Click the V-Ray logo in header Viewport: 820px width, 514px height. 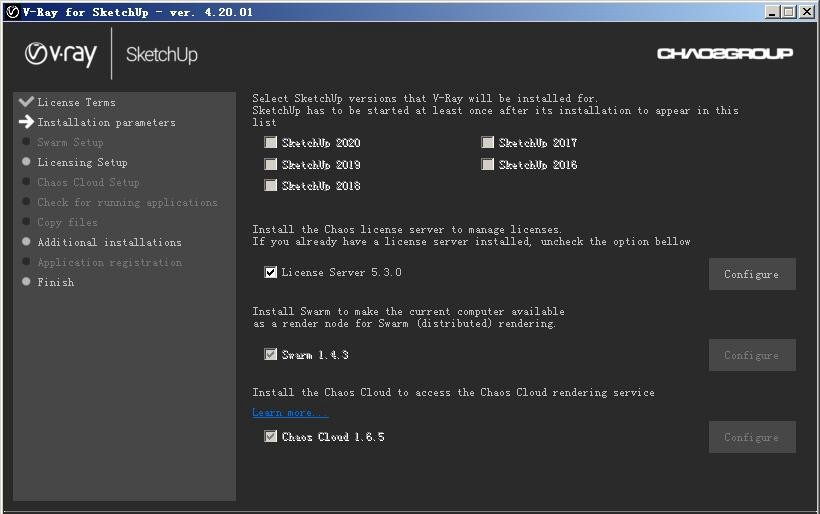pos(61,54)
